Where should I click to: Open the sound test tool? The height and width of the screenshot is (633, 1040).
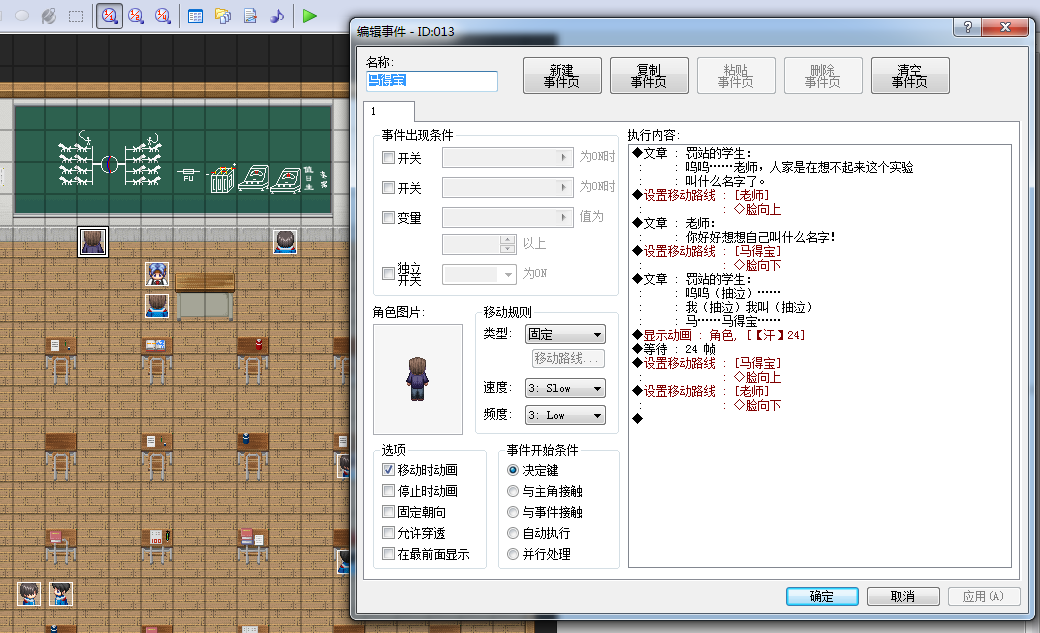click(277, 16)
